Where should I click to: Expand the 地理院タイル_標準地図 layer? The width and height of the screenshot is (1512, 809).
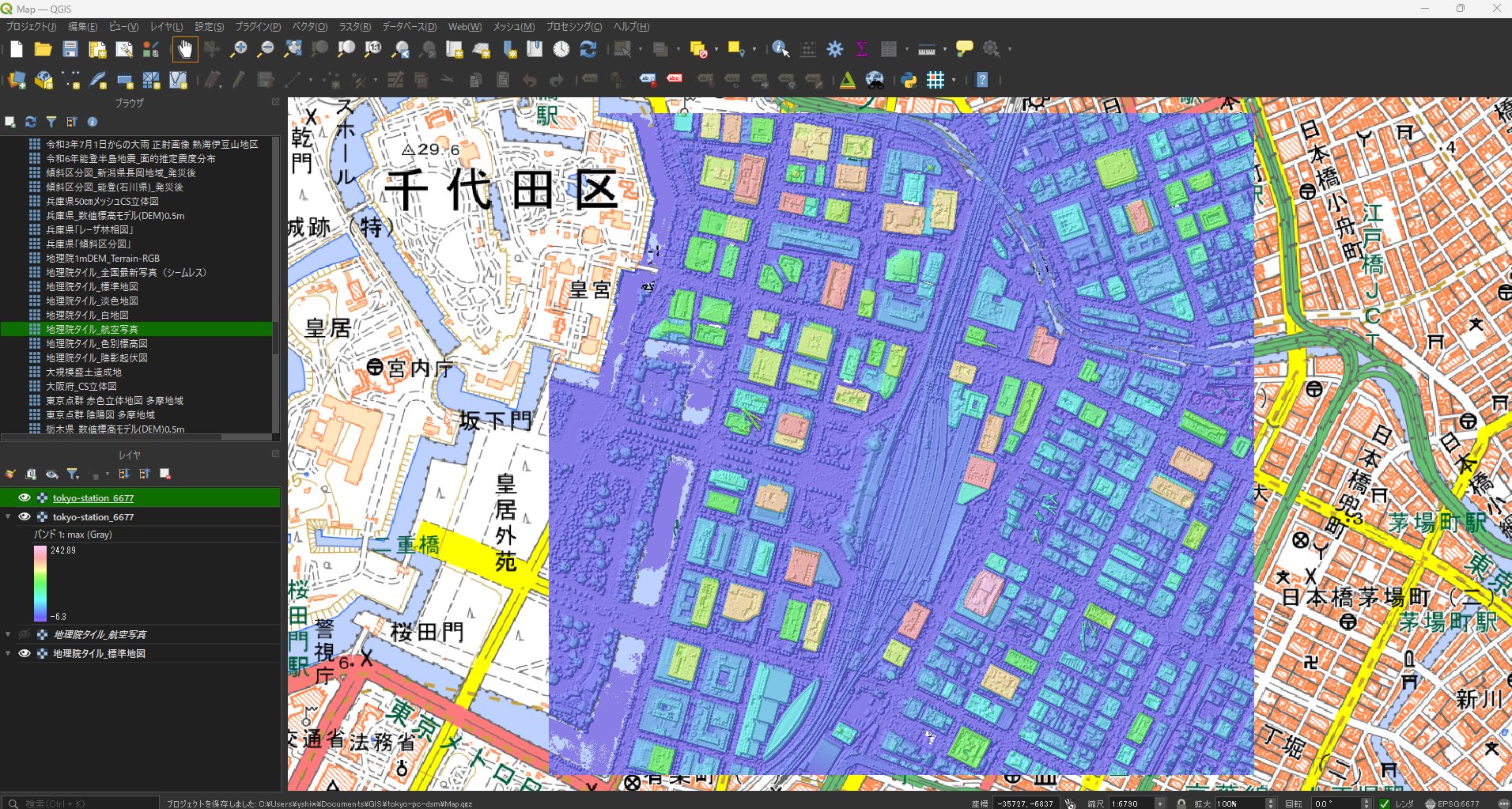[x=8, y=653]
